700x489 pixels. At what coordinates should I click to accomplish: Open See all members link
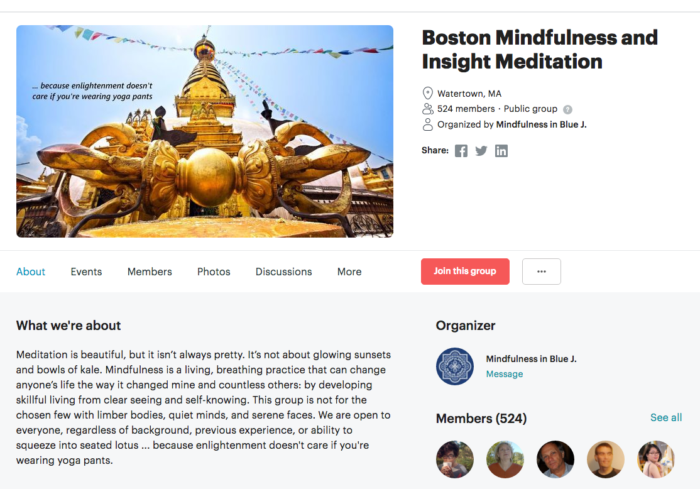(666, 418)
